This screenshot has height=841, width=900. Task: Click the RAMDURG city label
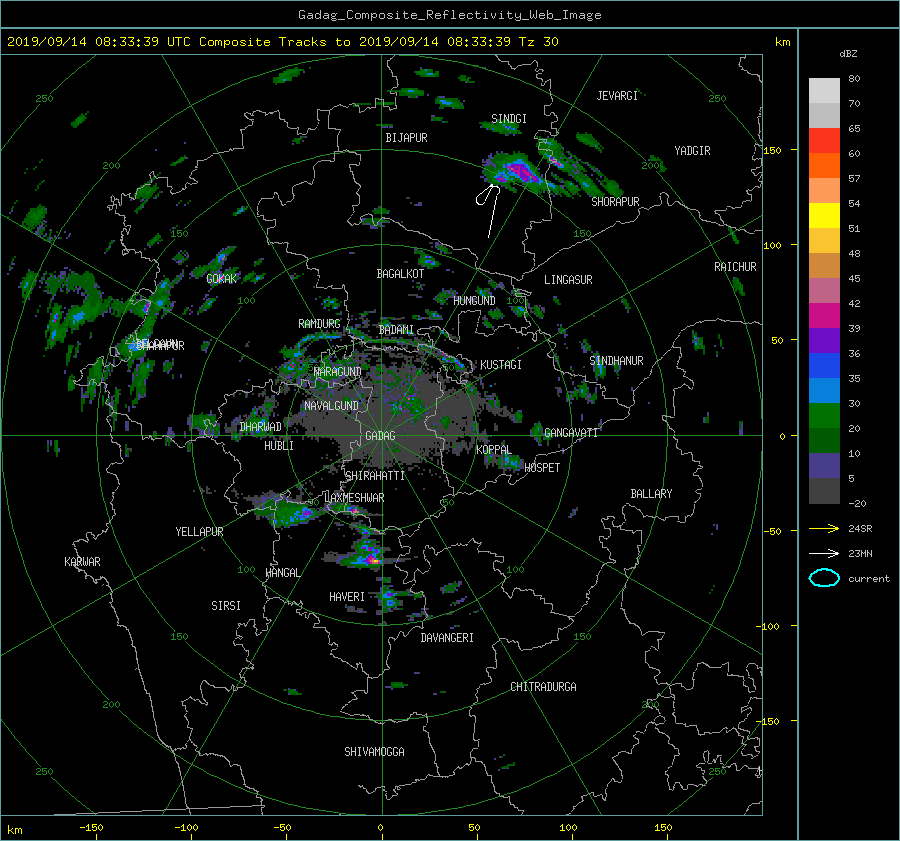pos(319,324)
